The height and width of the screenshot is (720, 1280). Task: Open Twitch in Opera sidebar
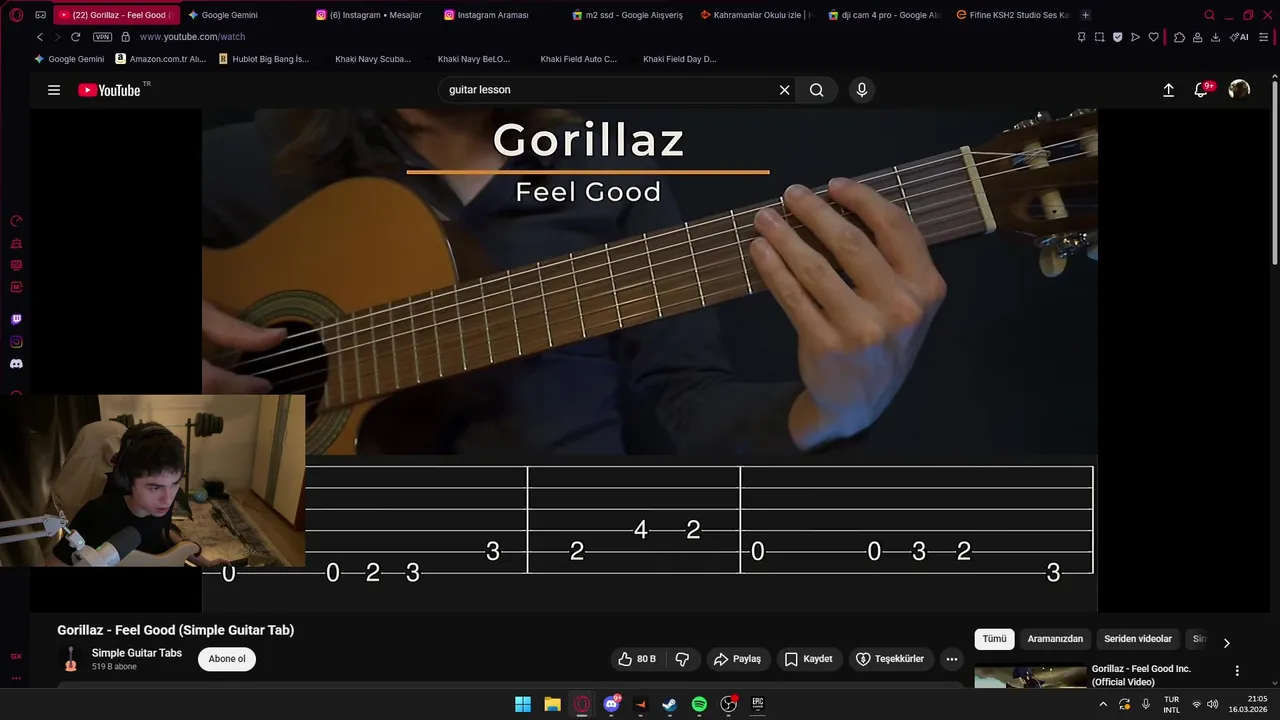click(16, 320)
